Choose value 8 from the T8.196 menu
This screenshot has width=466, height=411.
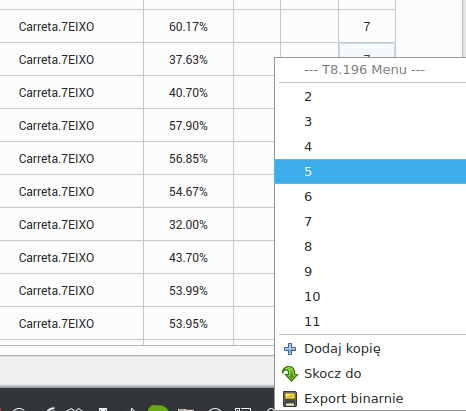click(x=370, y=247)
